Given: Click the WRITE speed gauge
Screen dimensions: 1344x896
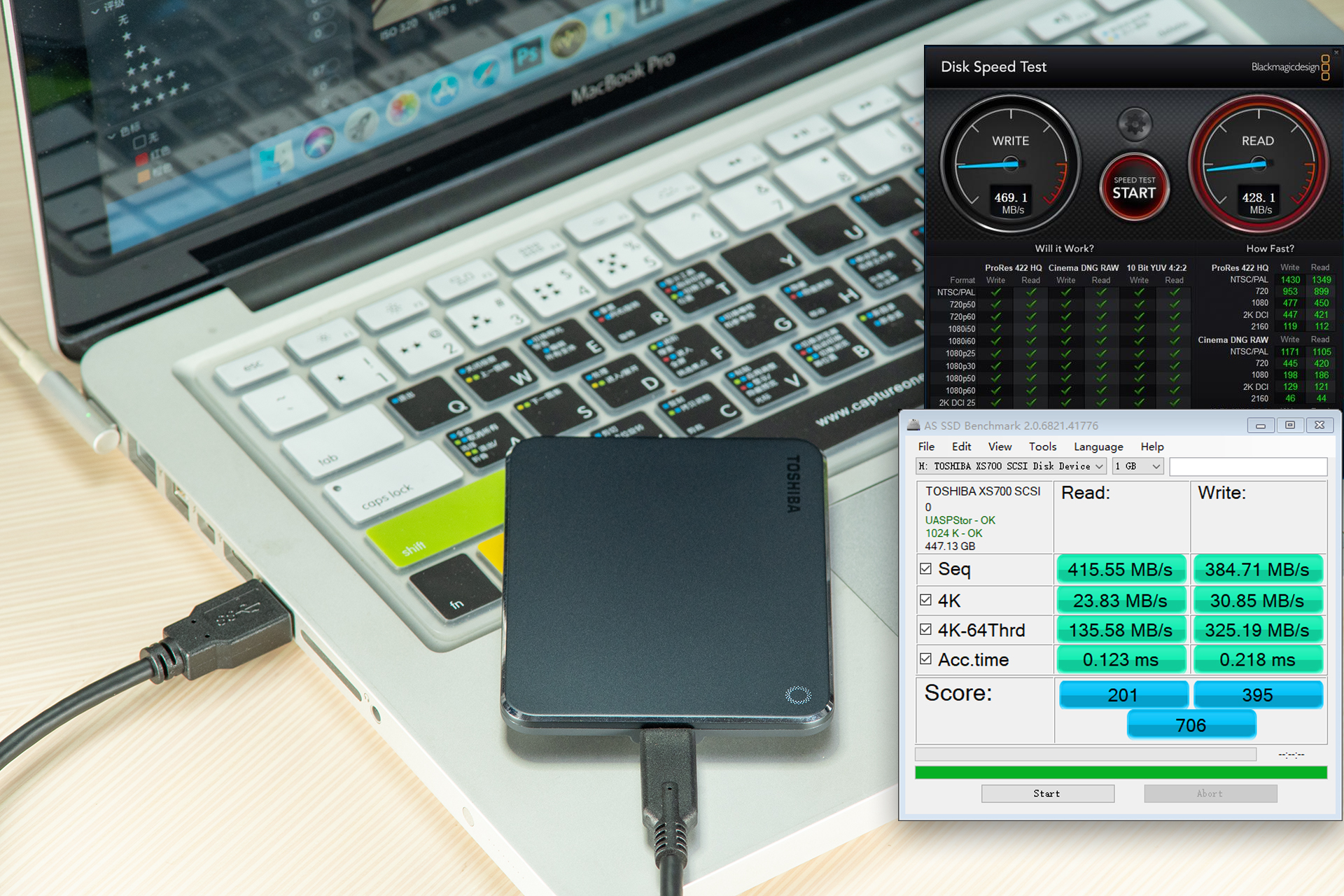Looking at the screenshot, I should click(1011, 164).
